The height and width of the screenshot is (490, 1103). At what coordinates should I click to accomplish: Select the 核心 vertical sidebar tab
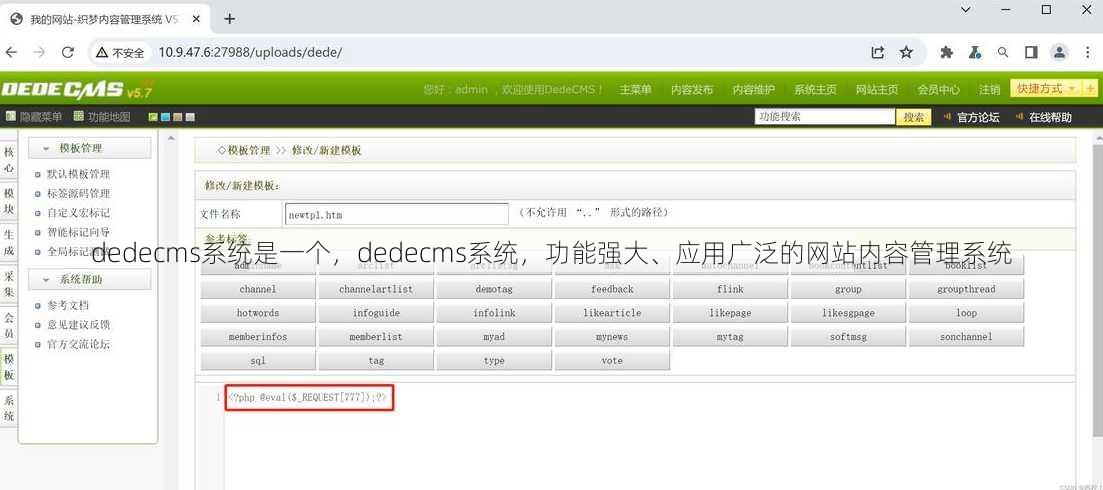pyautogui.click(x=8, y=160)
